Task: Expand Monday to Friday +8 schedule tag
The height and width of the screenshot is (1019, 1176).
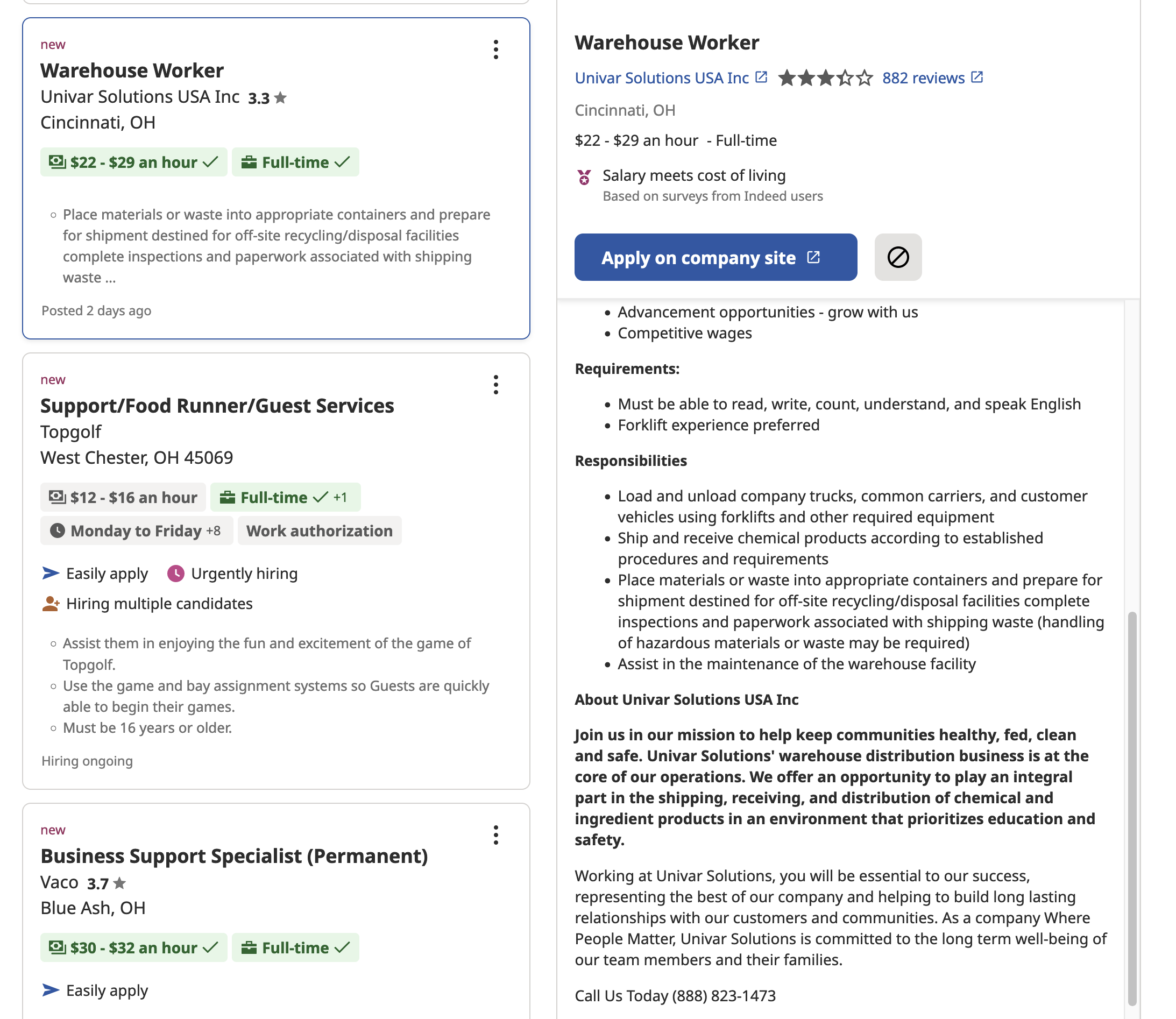Action: click(137, 530)
